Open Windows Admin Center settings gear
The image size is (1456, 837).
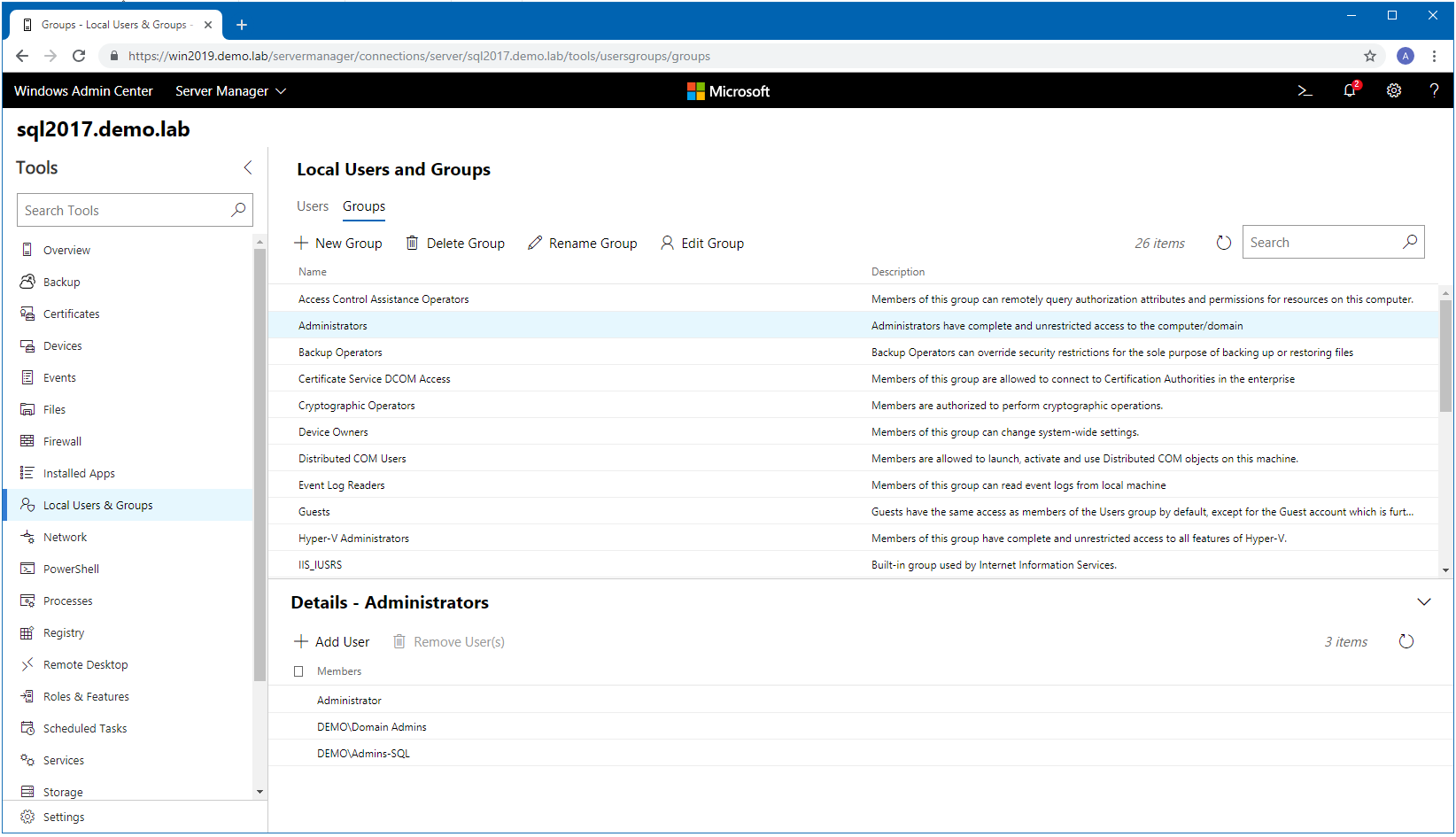pyautogui.click(x=1393, y=90)
